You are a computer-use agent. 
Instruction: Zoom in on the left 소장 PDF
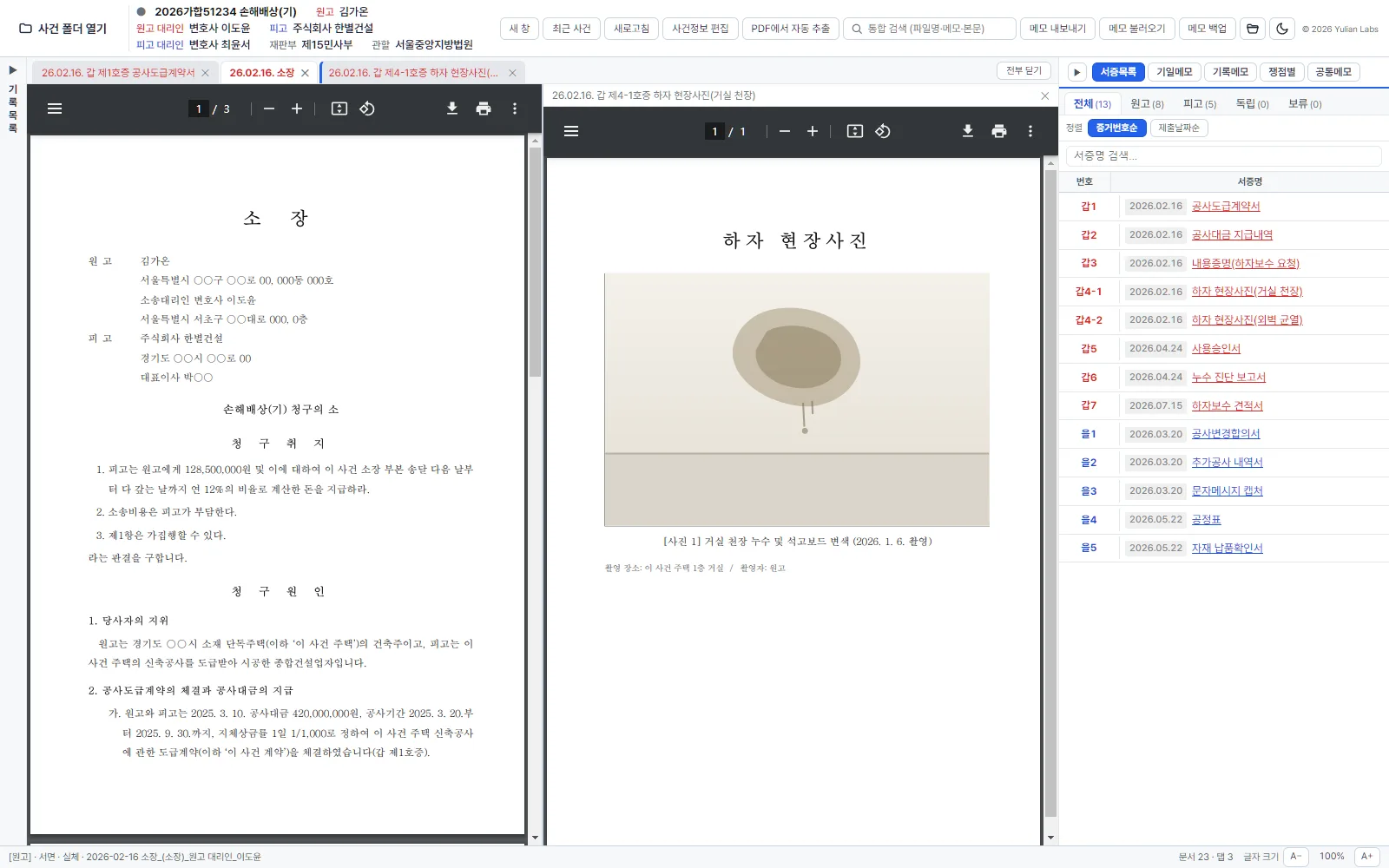[297, 108]
